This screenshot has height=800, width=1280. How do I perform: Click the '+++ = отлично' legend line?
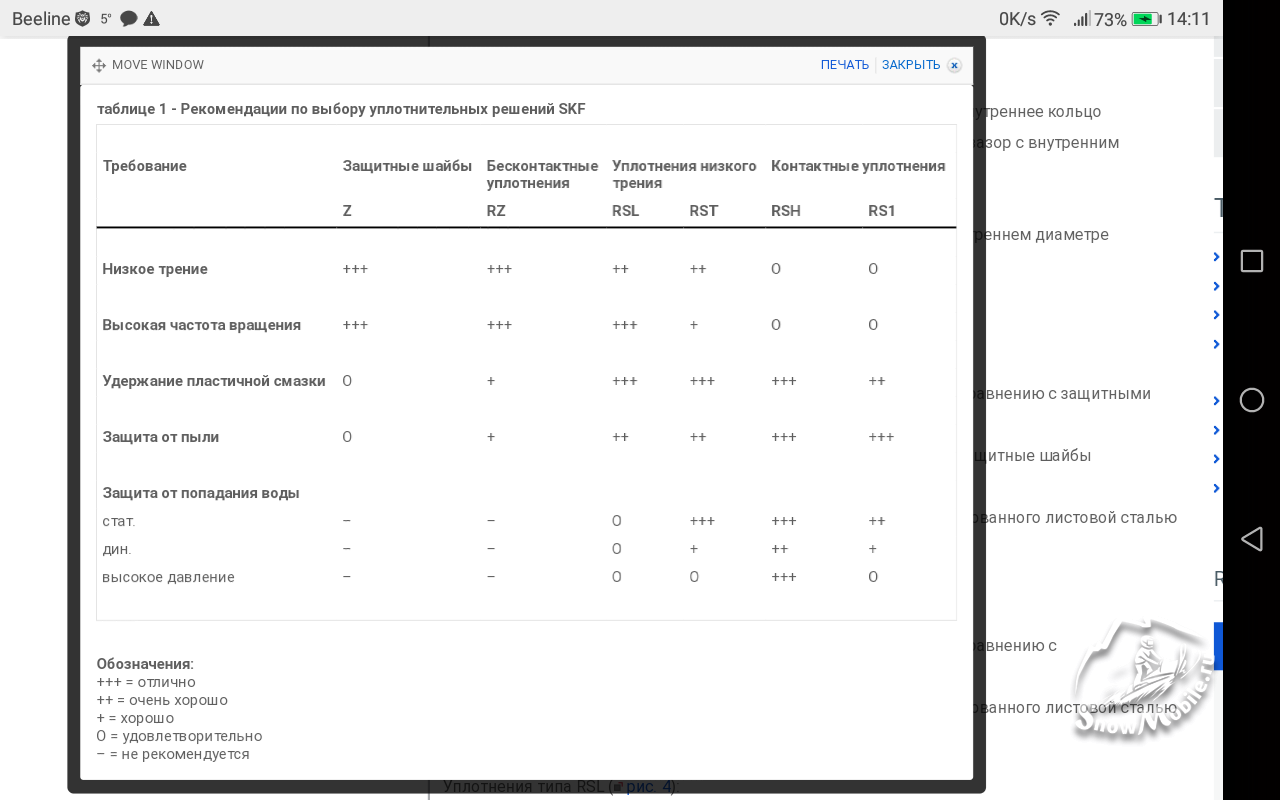[146, 682]
